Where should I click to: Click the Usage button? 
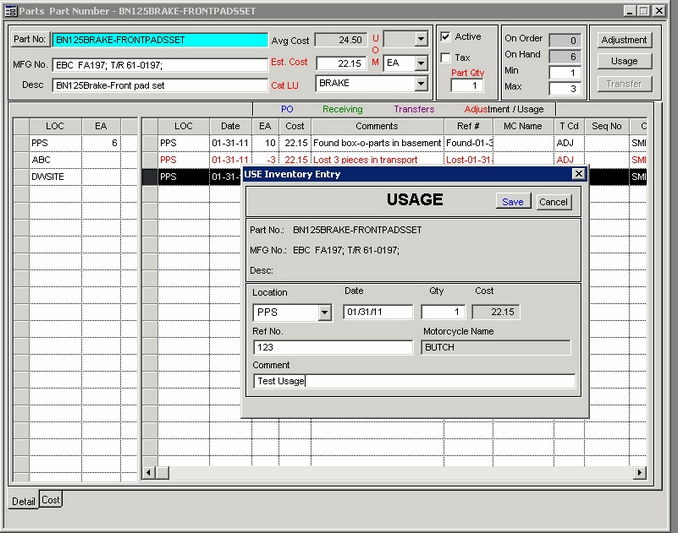click(624, 62)
